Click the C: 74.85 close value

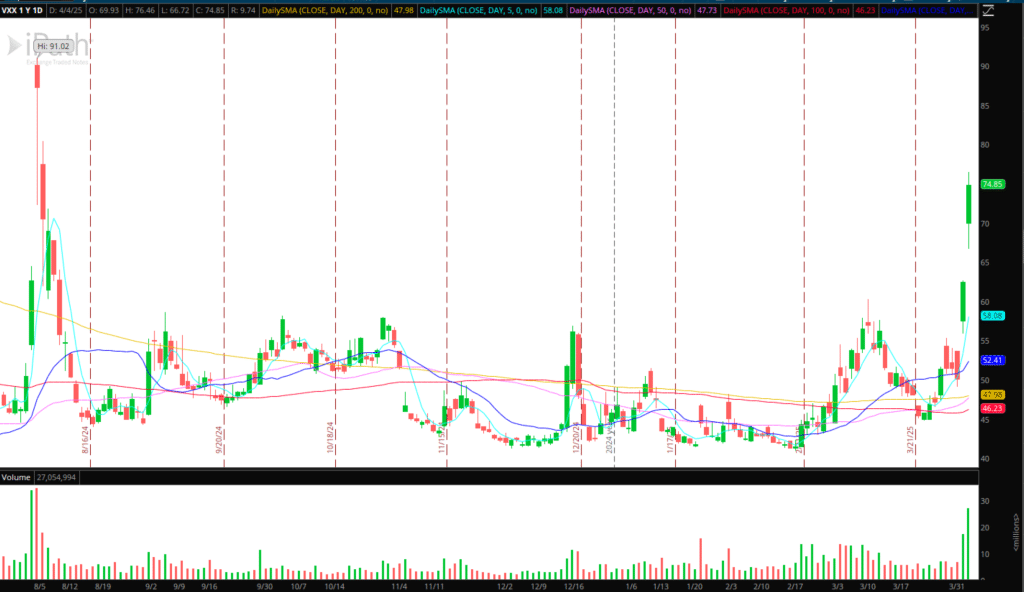pyautogui.click(x=210, y=10)
